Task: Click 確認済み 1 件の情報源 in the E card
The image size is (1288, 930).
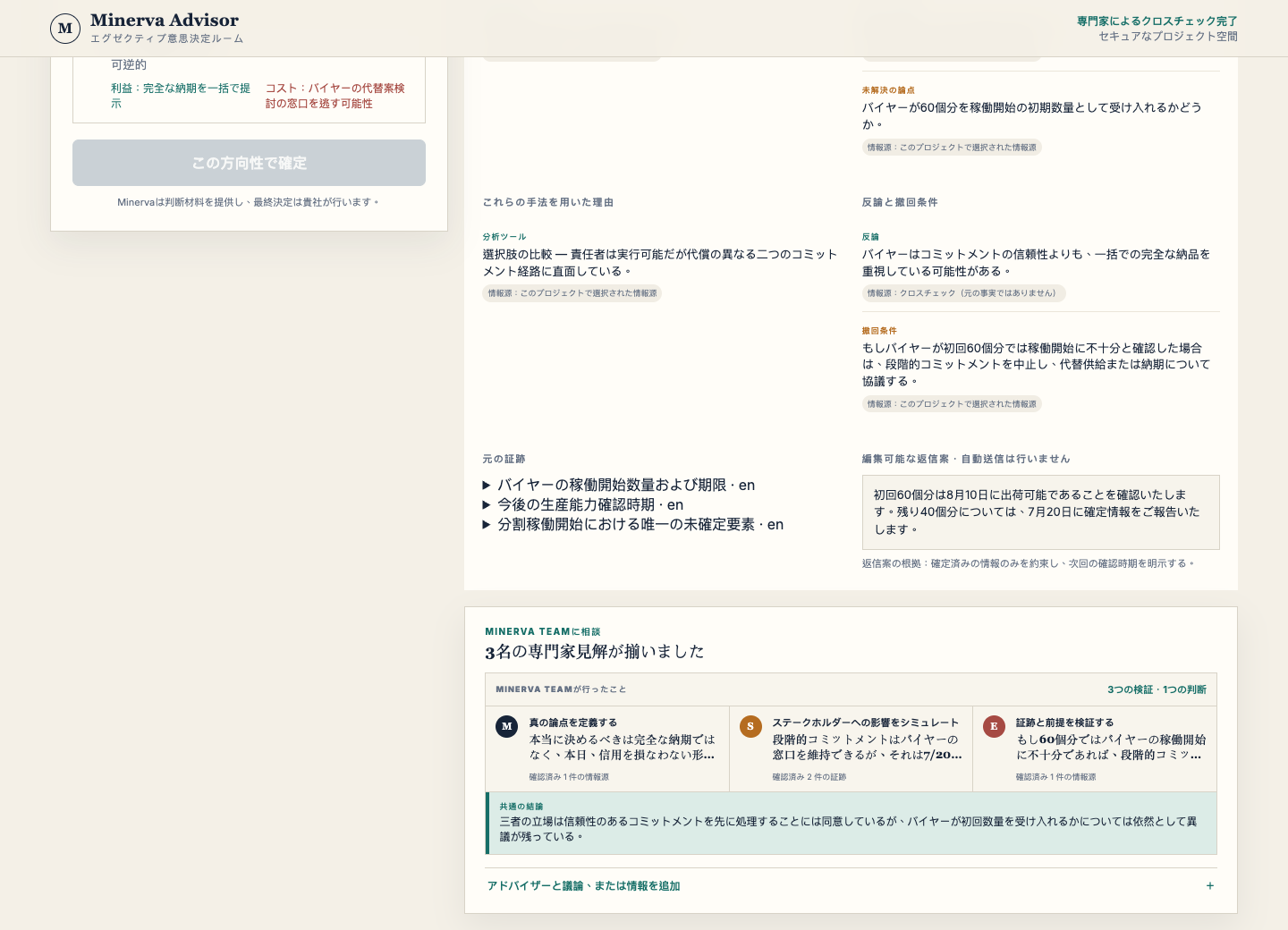Action: click(1055, 777)
